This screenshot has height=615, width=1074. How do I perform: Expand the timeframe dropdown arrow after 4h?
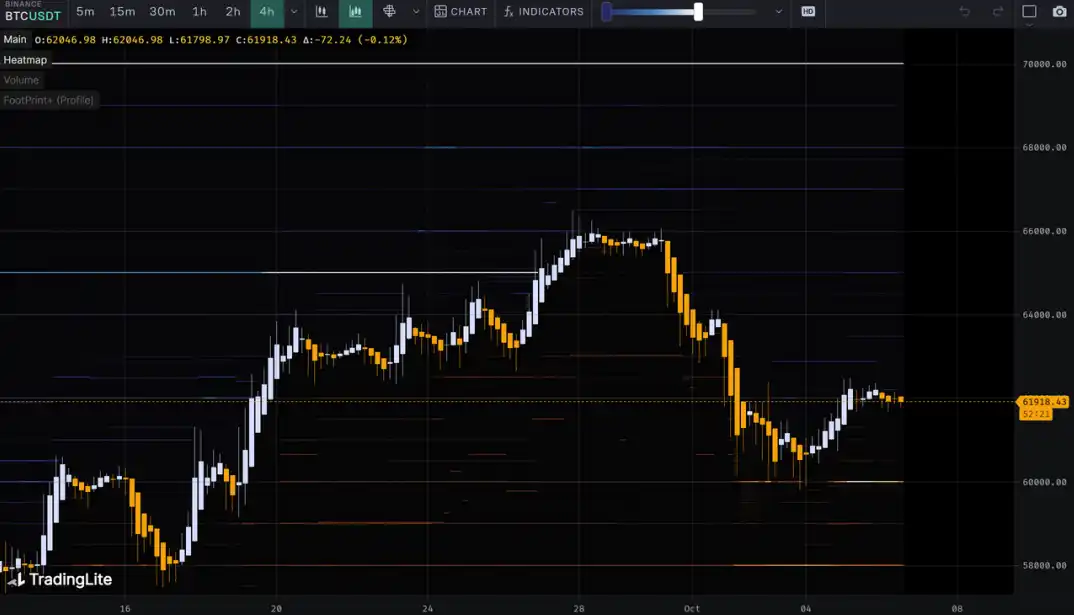tap(294, 12)
